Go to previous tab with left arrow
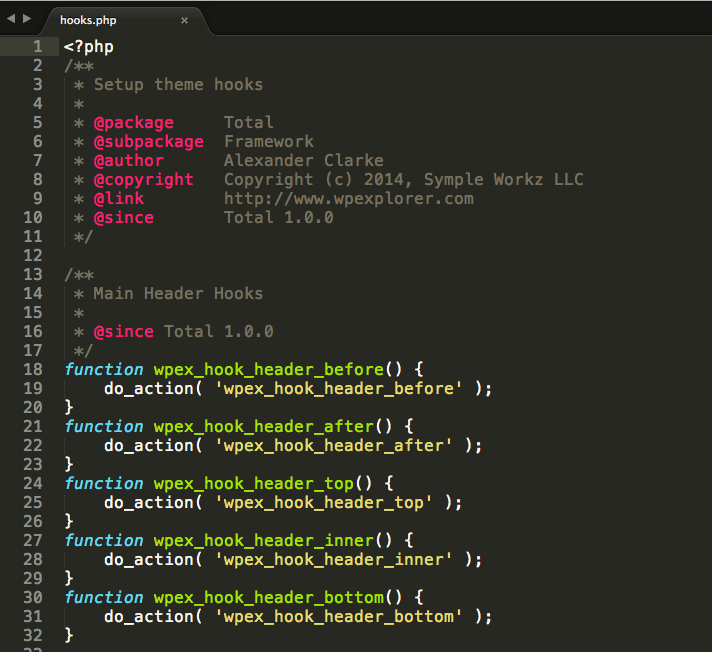Image resolution: width=712 pixels, height=652 pixels. pyautogui.click(x=11, y=19)
